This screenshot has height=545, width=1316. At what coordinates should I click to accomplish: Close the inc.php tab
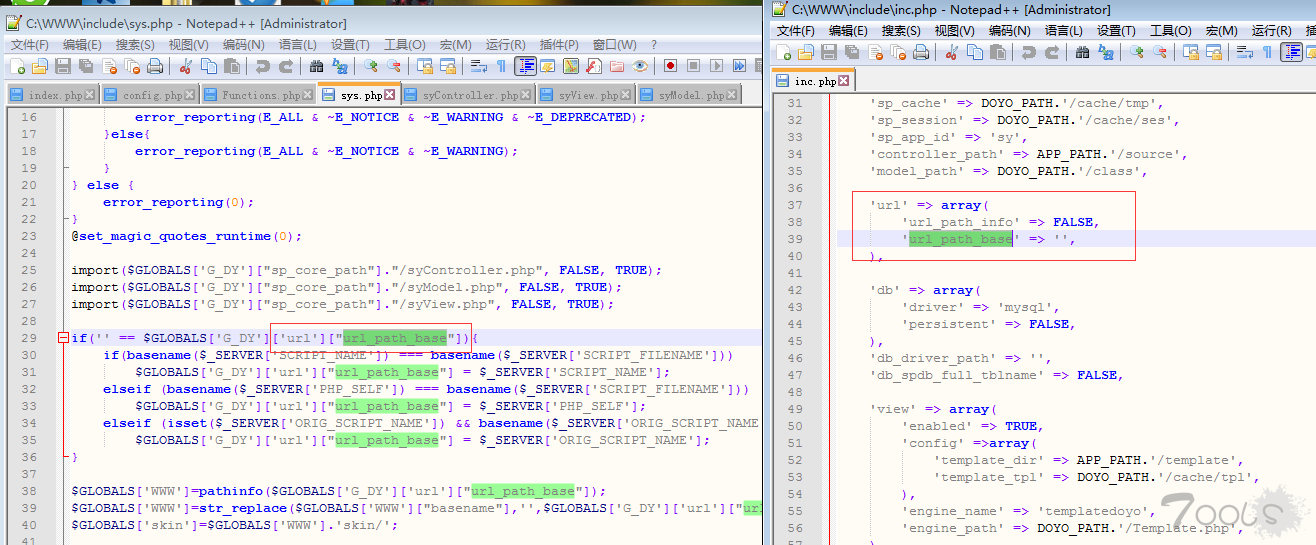844,81
